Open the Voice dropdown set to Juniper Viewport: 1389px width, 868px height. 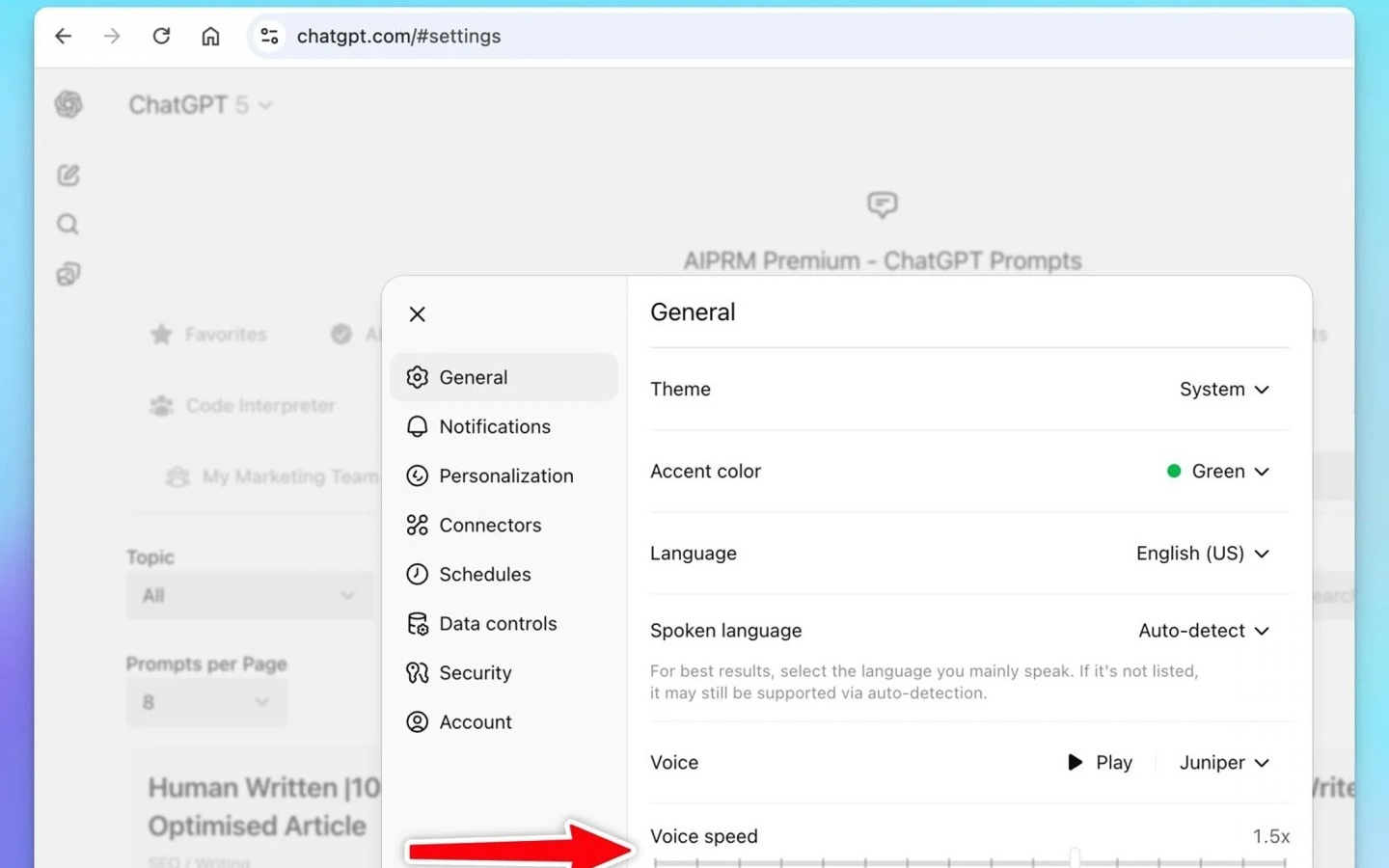[x=1225, y=763]
